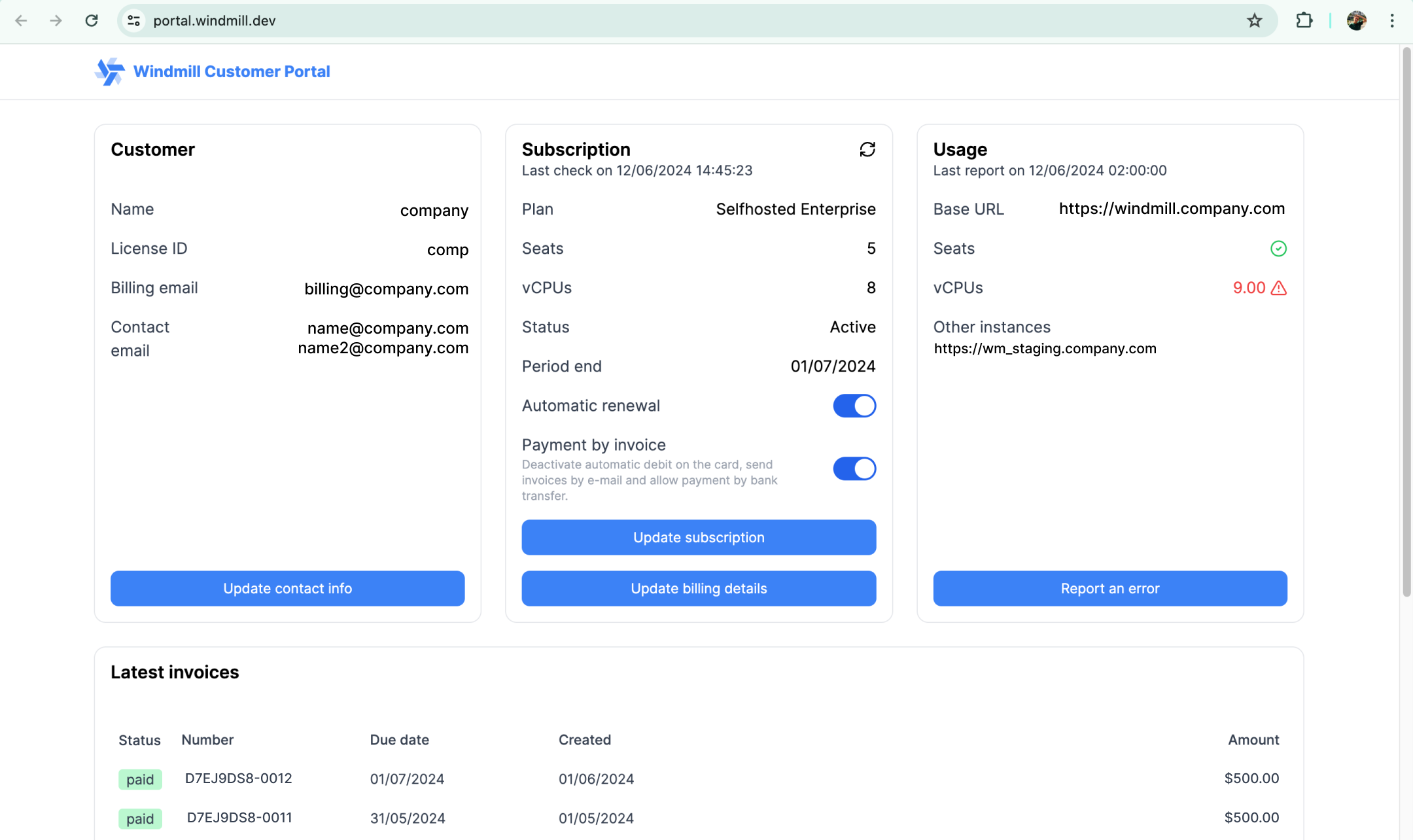The height and width of the screenshot is (840, 1413).
Task: Click invoice number D7EJ9DS8-0012
Action: pos(238,779)
